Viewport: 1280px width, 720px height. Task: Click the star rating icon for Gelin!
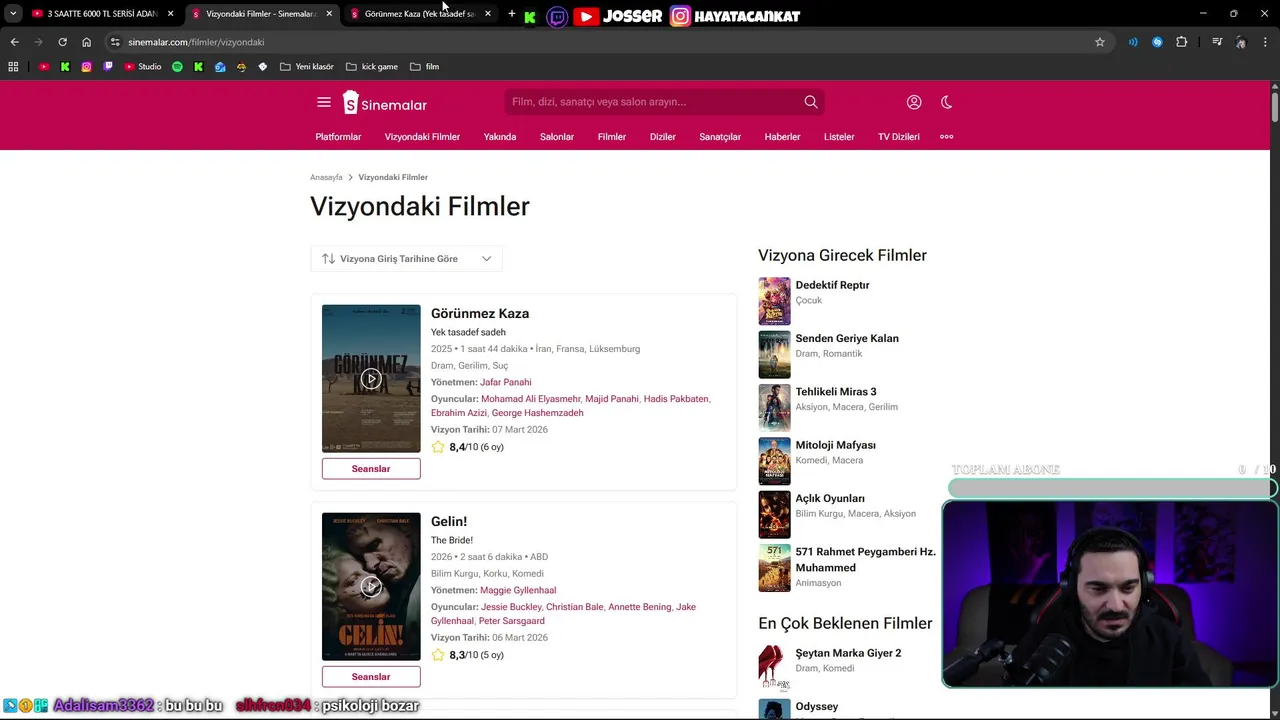tap(438, 655)
